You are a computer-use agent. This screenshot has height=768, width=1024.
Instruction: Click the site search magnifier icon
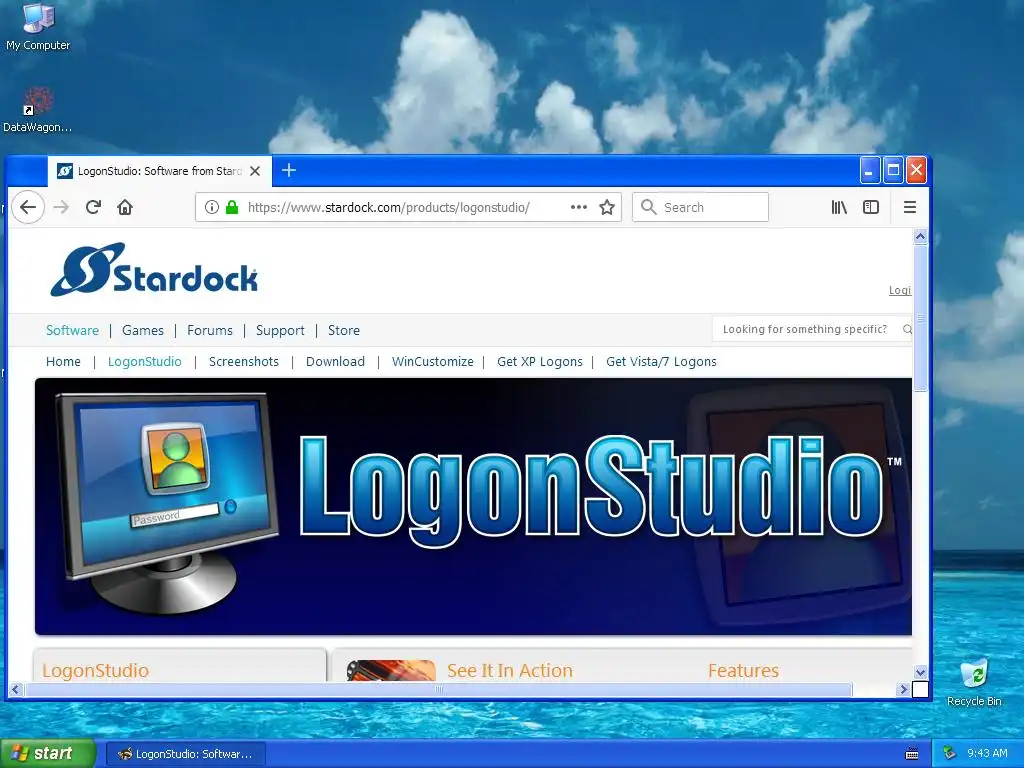[906, 329]
